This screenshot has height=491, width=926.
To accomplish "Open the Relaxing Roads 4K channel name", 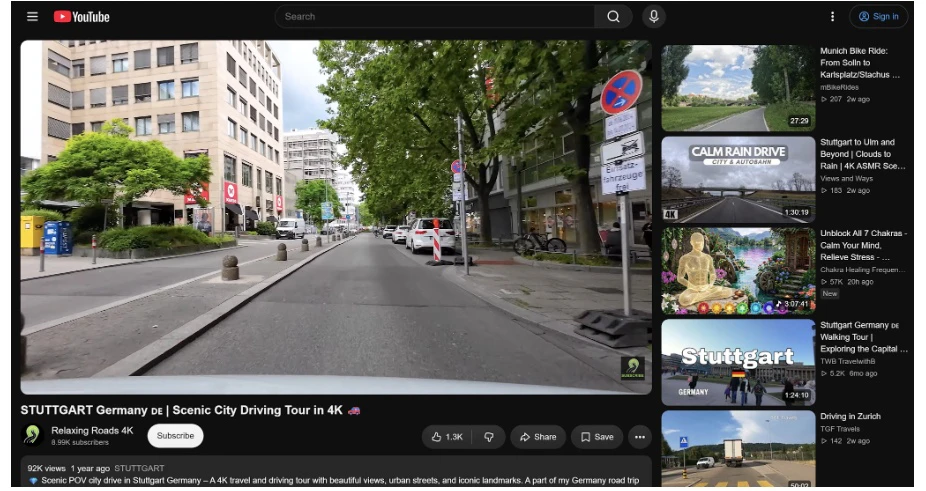I will click(x=92, y=430).
